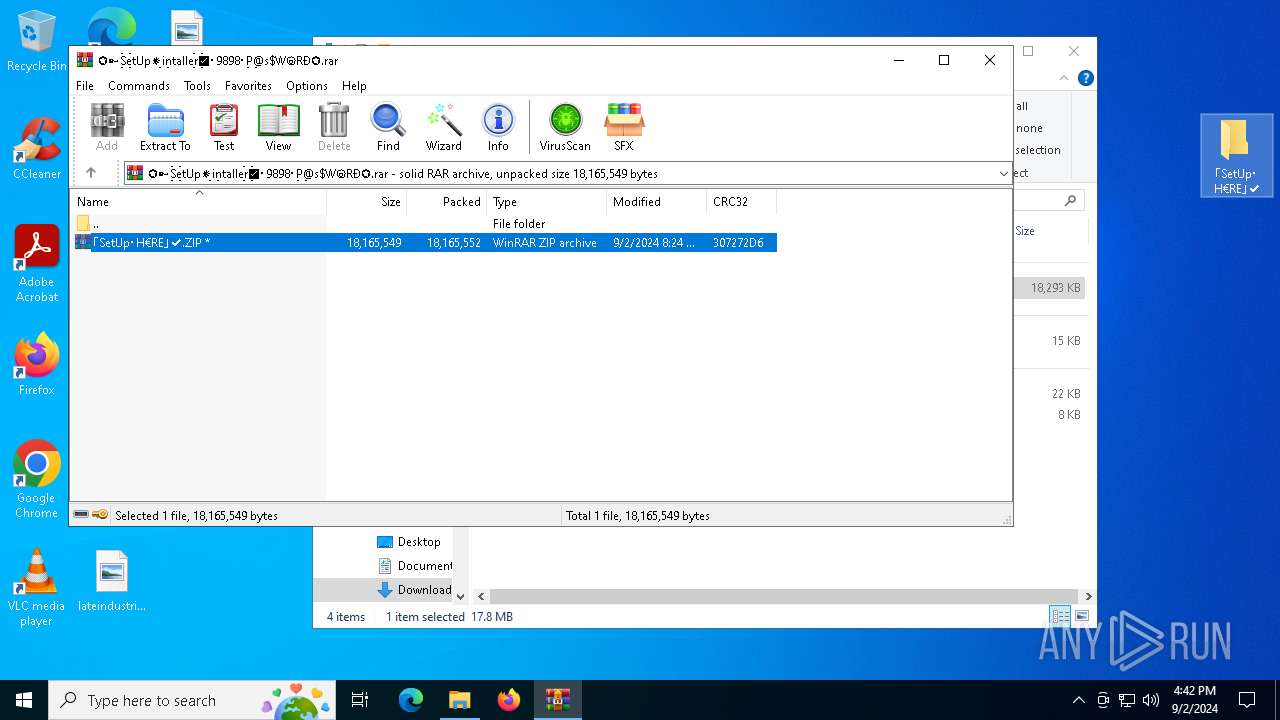
Task: Open Firefox from the taskbar
Action: point(509,700)
